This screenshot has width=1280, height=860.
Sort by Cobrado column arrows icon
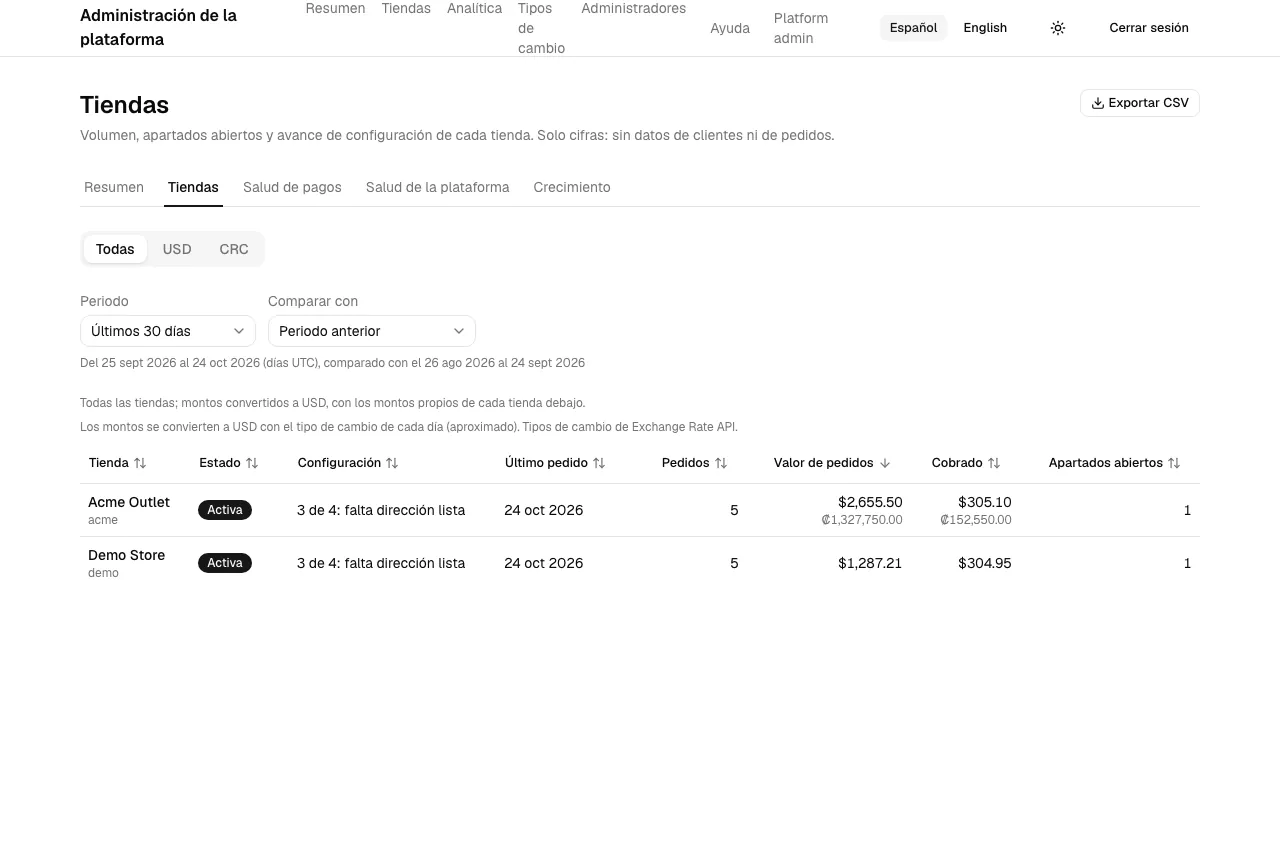[994, 463]
